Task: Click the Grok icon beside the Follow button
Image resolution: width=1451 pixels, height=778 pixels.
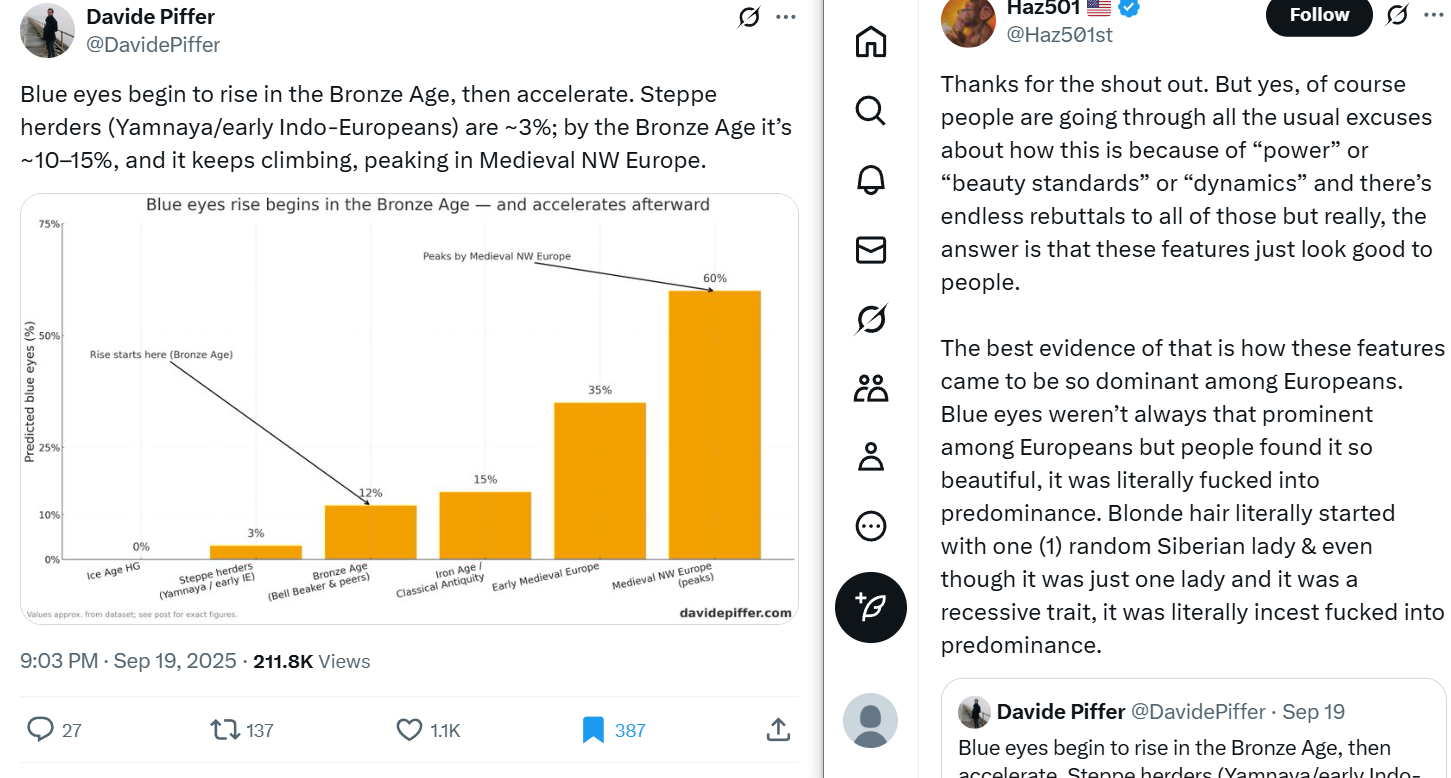Action: click(1397, 15)
